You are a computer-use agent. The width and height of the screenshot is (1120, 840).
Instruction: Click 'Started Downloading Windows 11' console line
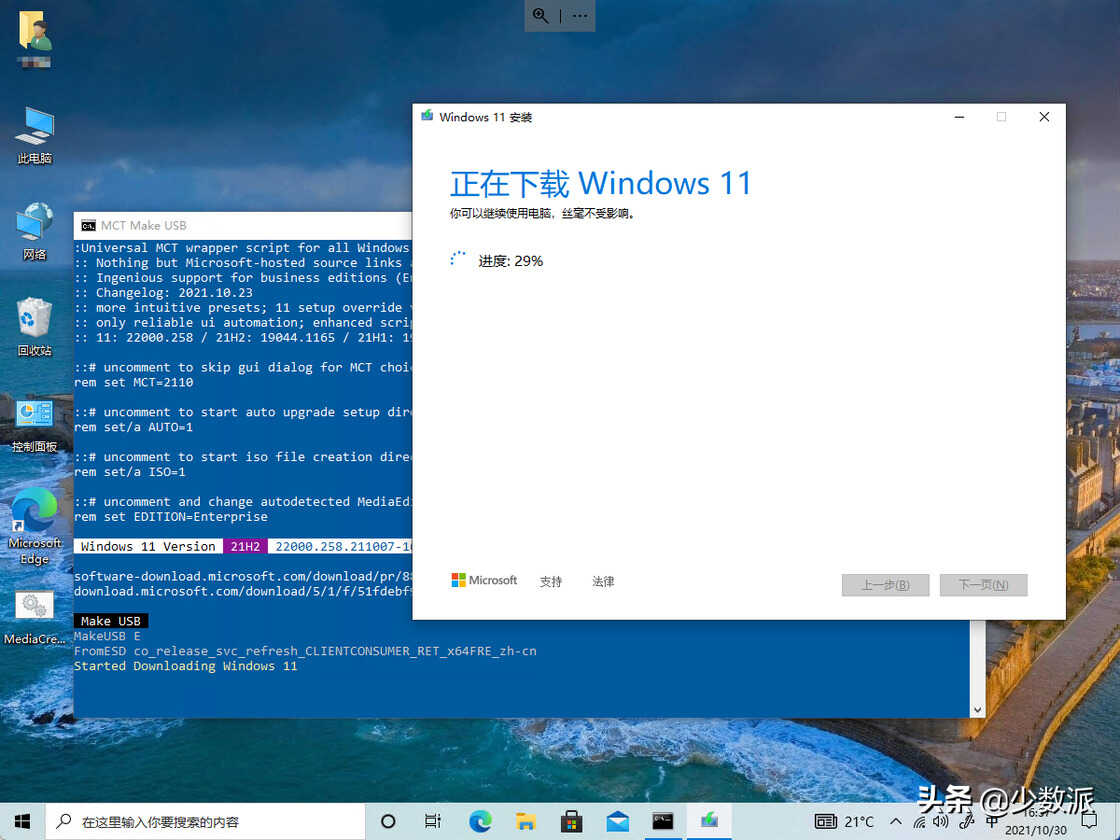coord(186,666)
